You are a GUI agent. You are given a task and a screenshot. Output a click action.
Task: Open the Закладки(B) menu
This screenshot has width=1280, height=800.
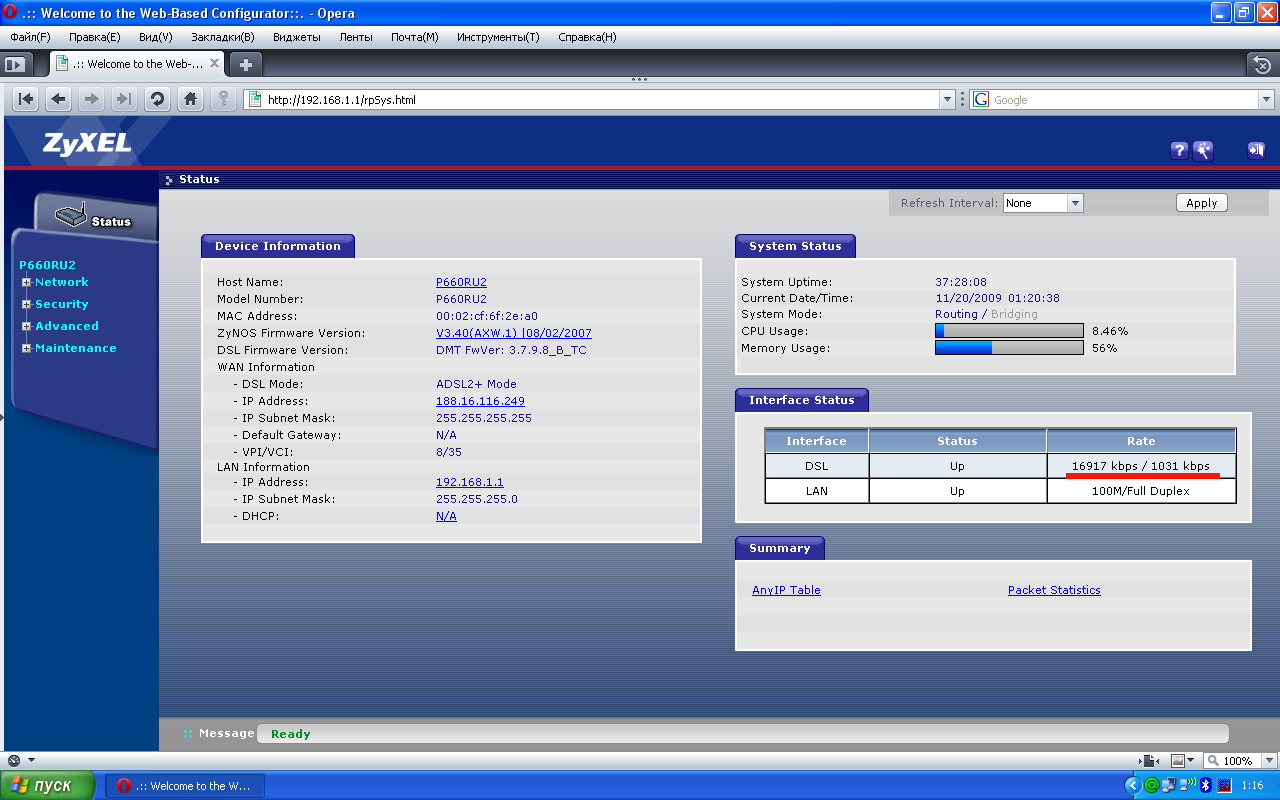(x=222, y=37)
